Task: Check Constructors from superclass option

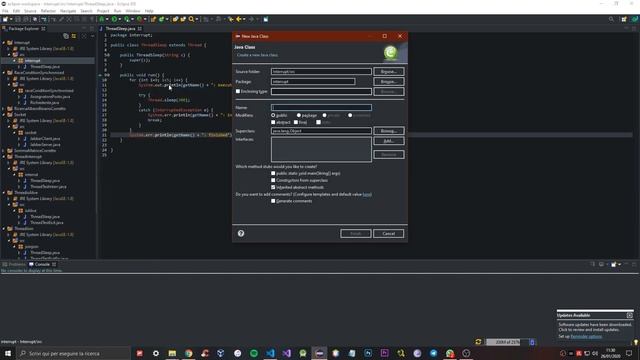Action: point(273,180)
